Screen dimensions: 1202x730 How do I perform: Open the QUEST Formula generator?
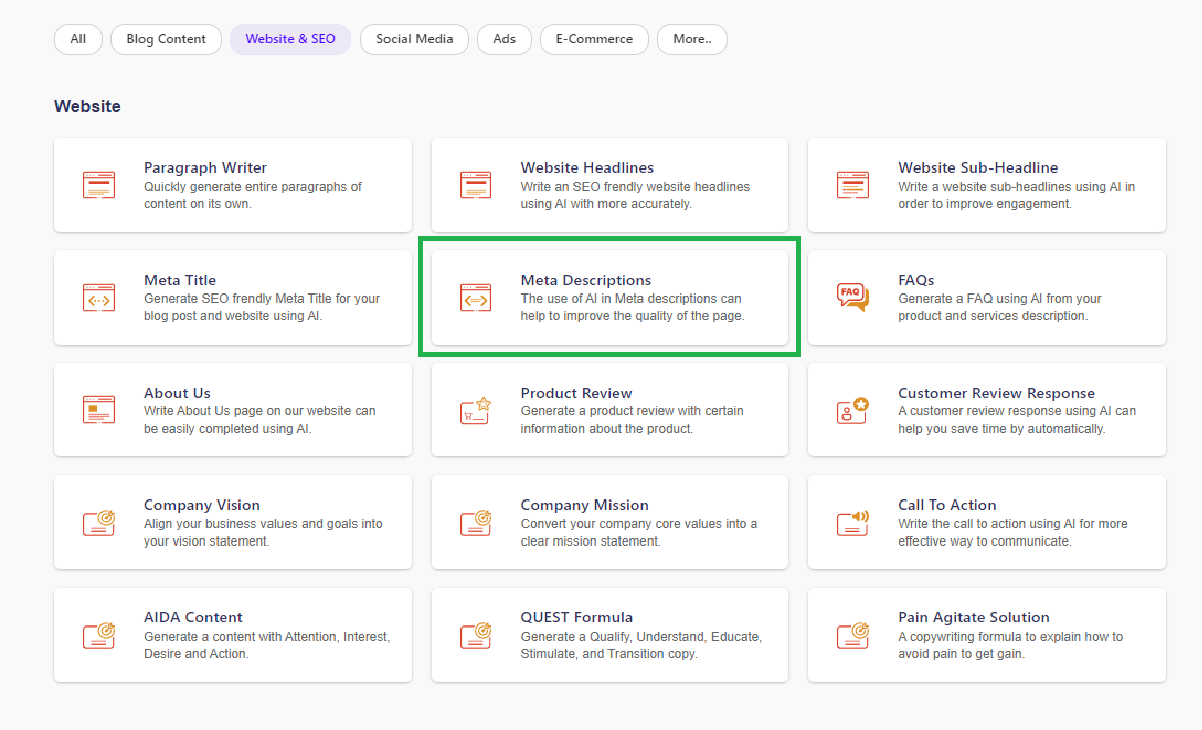click(609, 634)
